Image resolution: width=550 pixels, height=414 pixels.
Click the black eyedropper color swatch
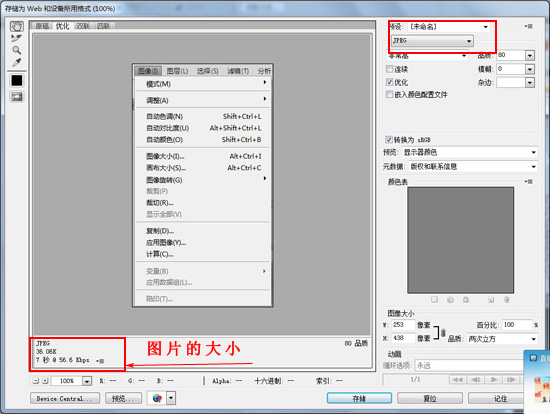(17, 81)
